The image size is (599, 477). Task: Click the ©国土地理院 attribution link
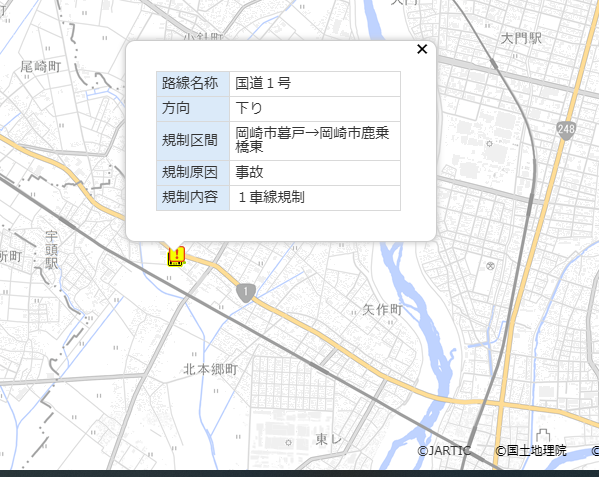click(x=531, y=451)
